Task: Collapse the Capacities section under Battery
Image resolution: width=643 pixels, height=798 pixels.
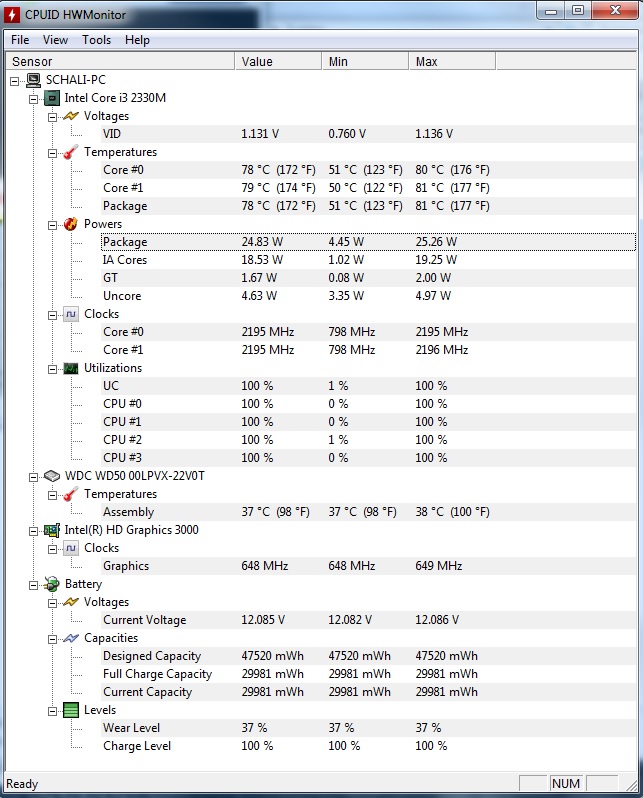Action: coord(53,638)
